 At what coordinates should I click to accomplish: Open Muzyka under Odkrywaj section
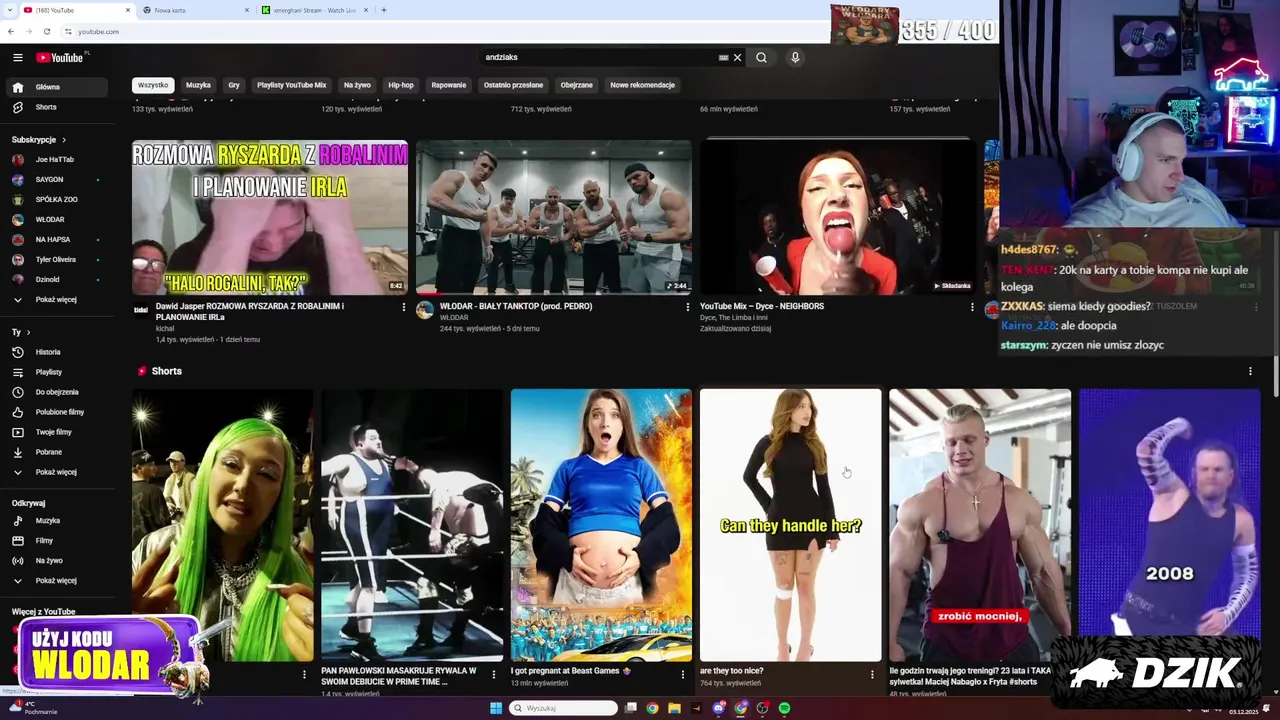click(55, 521)
